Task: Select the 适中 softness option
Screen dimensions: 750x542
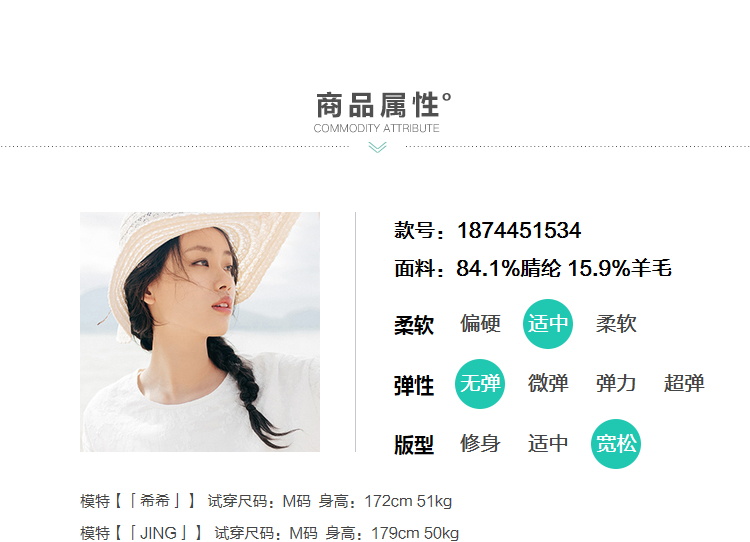Action: point(548,324)
